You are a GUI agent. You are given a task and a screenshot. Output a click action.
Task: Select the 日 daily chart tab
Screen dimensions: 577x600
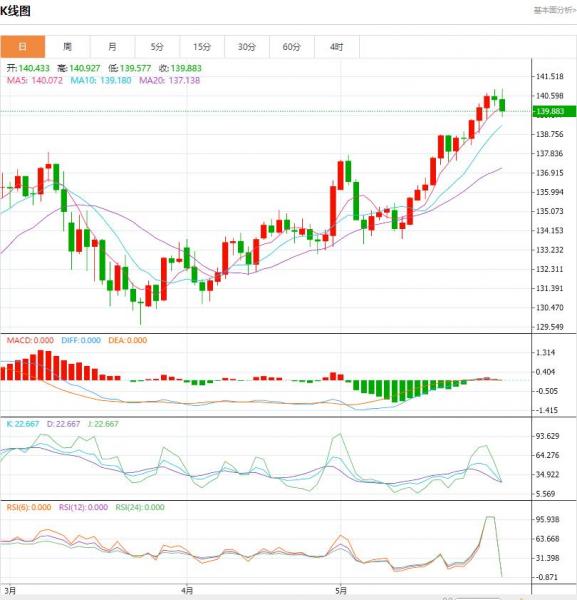click(23, 47)
